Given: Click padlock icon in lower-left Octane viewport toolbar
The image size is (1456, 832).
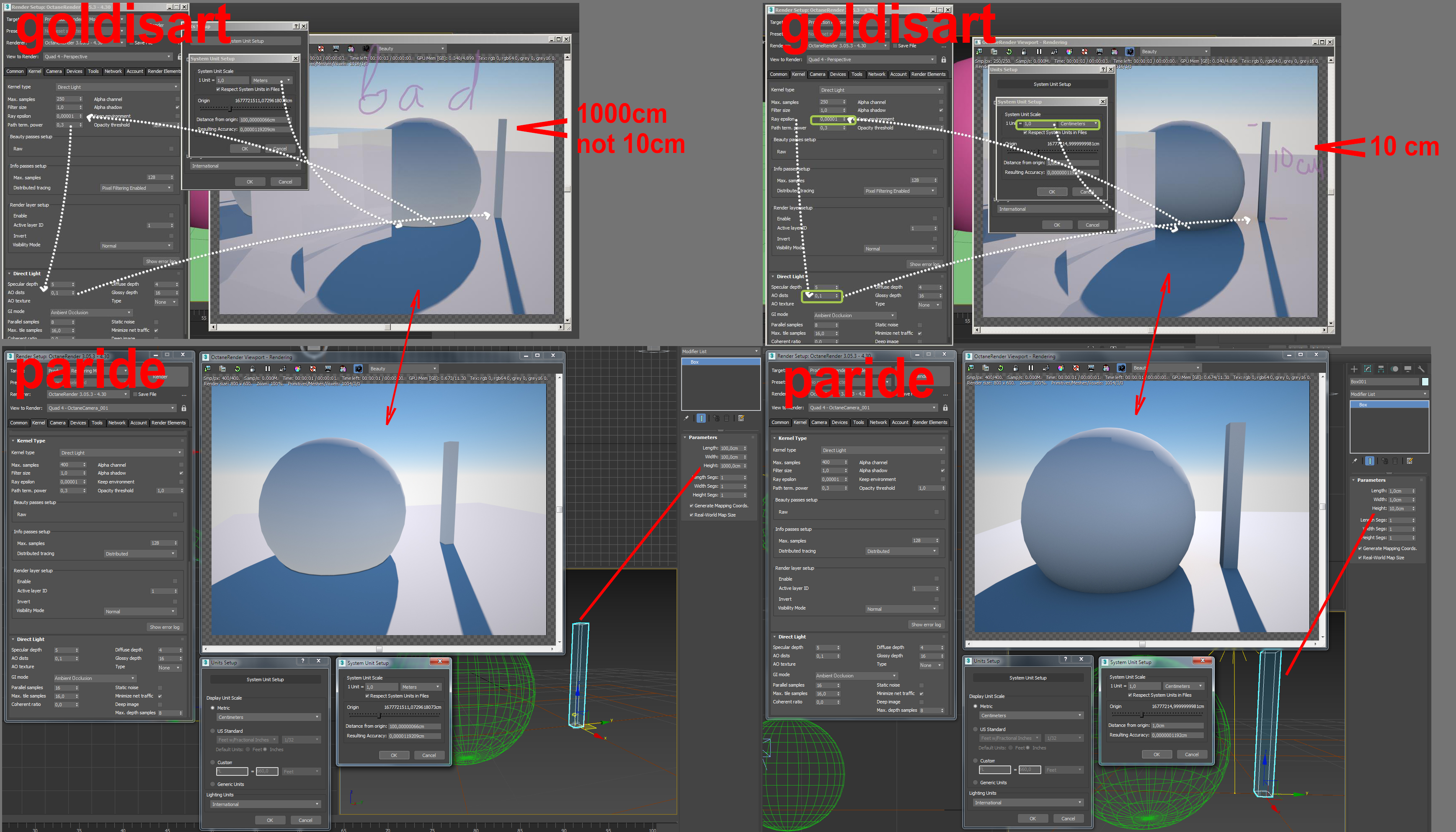Looking at the screenshot, I should pos(252,369).
